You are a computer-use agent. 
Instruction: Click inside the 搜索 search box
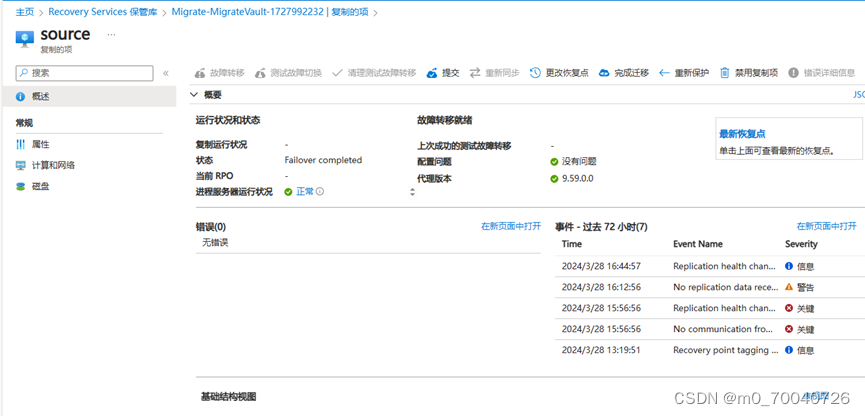click(84, 73)
